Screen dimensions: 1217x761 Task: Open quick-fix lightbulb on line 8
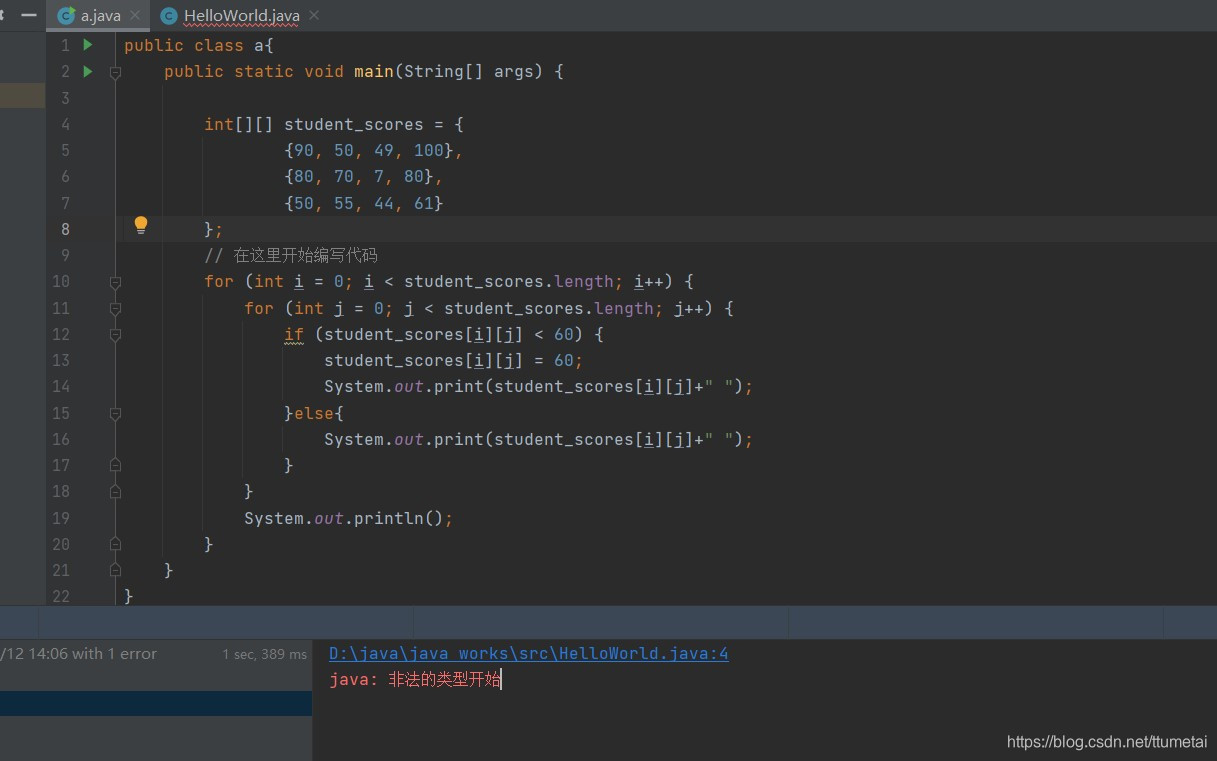[x=141, y=225]
